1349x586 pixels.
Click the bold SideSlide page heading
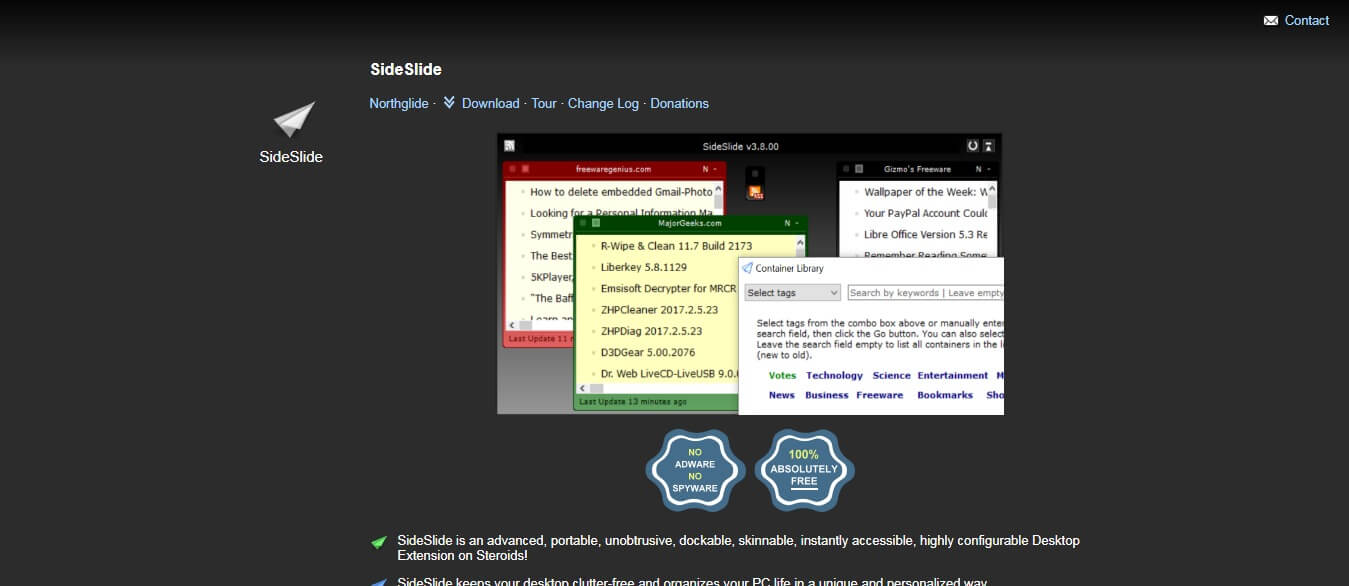pos(406,69)
